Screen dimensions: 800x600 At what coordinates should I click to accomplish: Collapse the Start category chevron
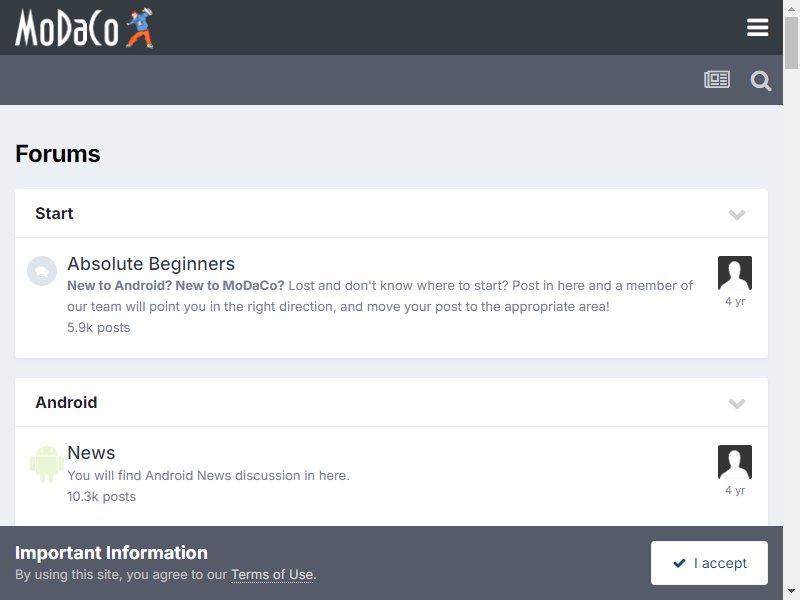737,214
